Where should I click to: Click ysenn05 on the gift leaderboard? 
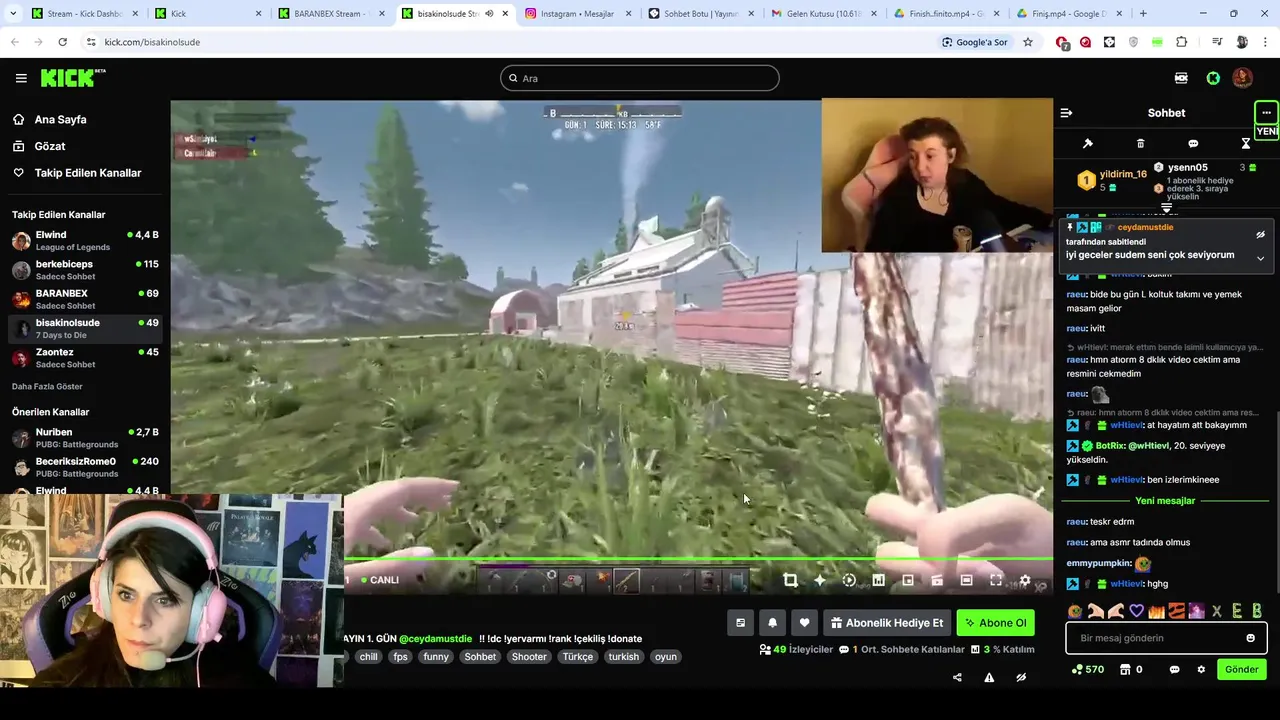tap(1187, 168)
